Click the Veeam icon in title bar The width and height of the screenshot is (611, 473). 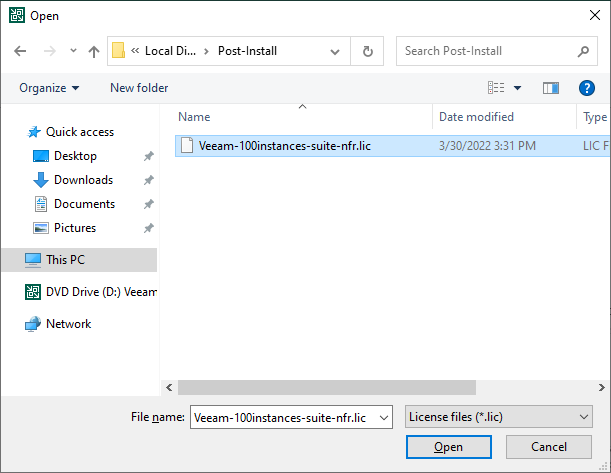17,15
